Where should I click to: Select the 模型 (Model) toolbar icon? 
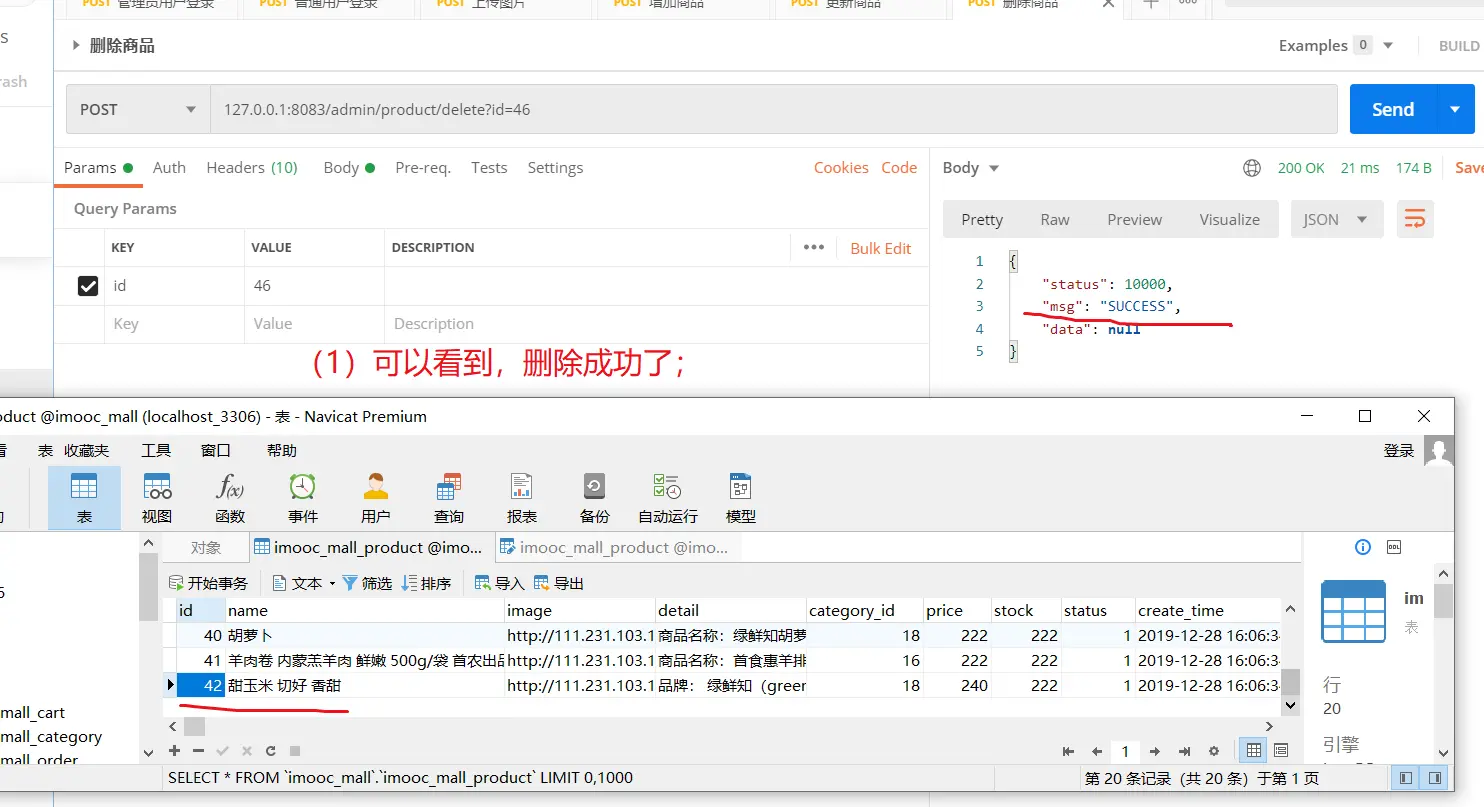point(740,498)
